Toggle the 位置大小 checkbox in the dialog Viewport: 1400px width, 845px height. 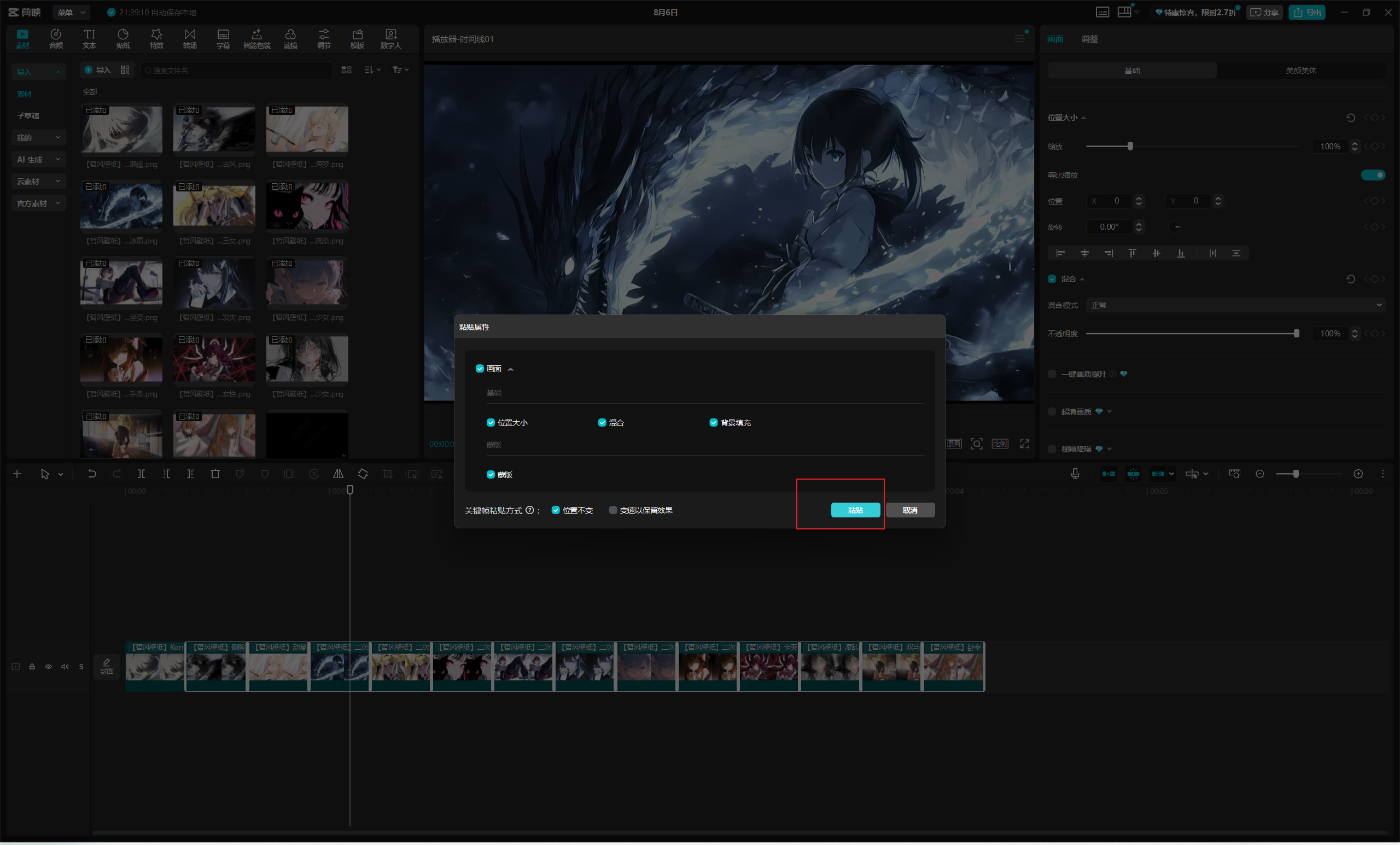(491, 423)
